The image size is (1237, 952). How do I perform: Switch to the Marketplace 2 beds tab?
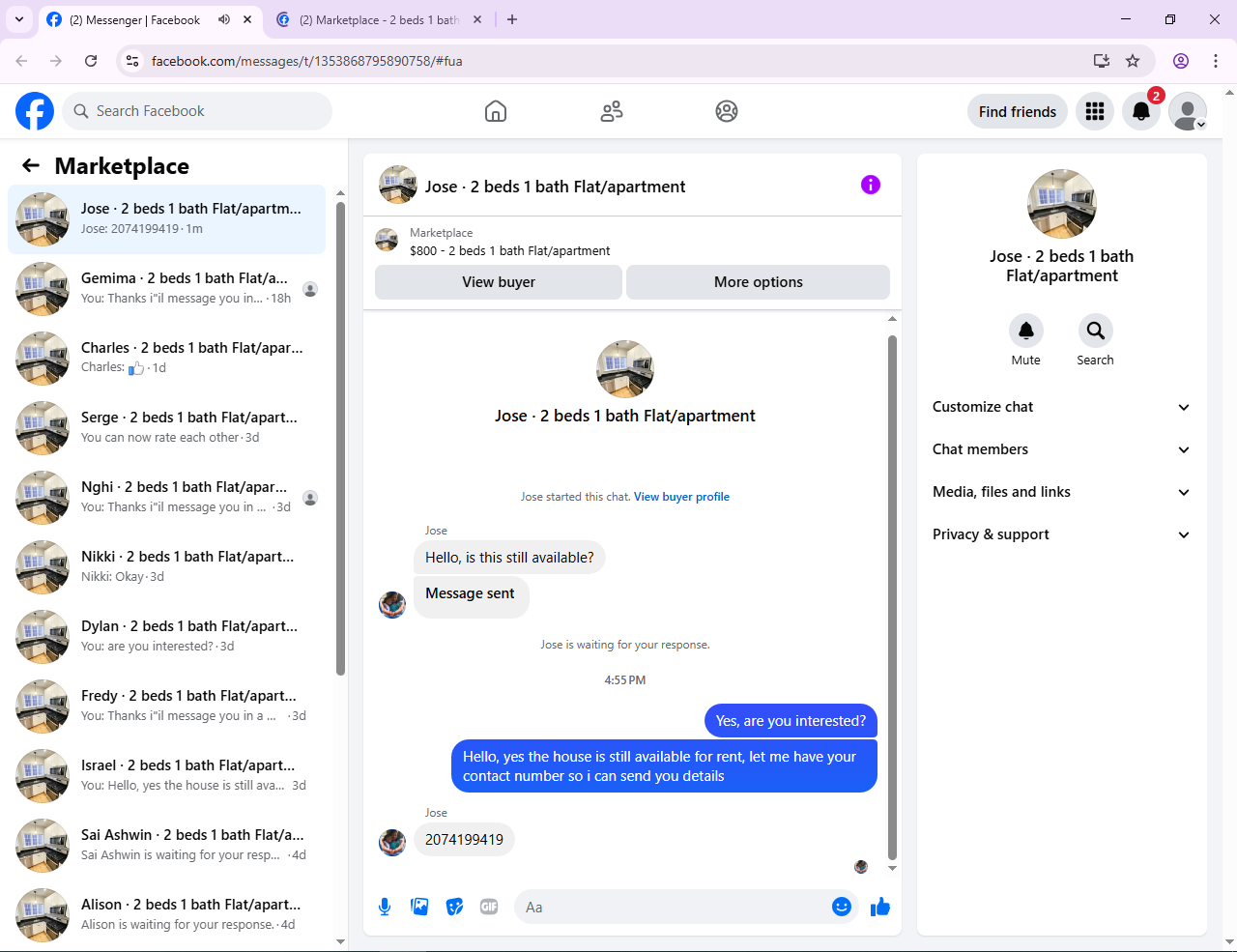(379, 19)
